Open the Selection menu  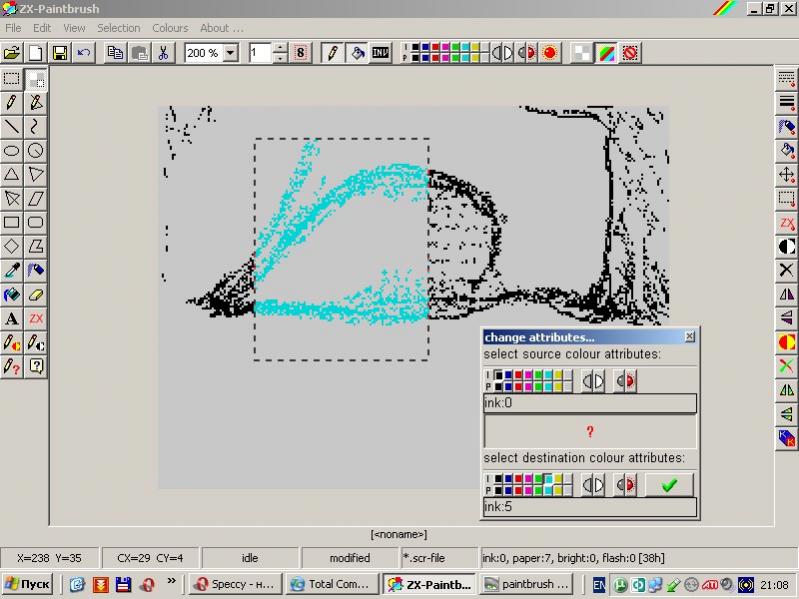coord(118,28)
